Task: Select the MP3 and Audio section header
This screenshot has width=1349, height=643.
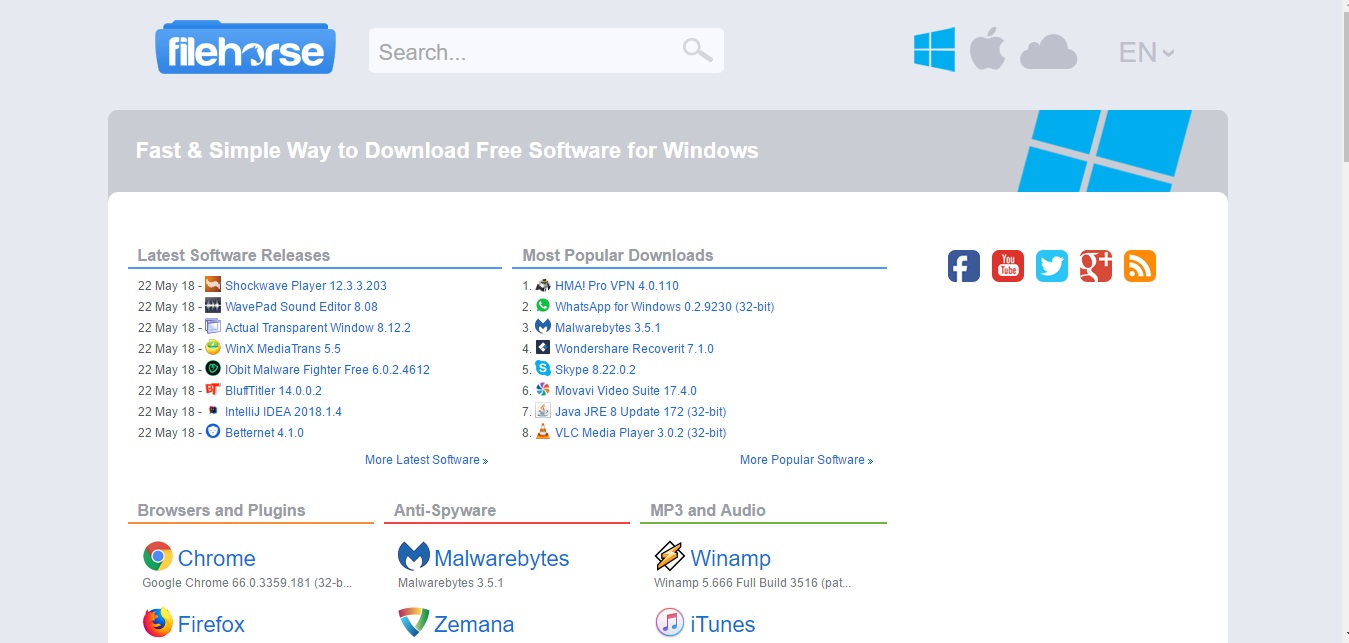Action: pyautogui.click(x=706, y=510)
